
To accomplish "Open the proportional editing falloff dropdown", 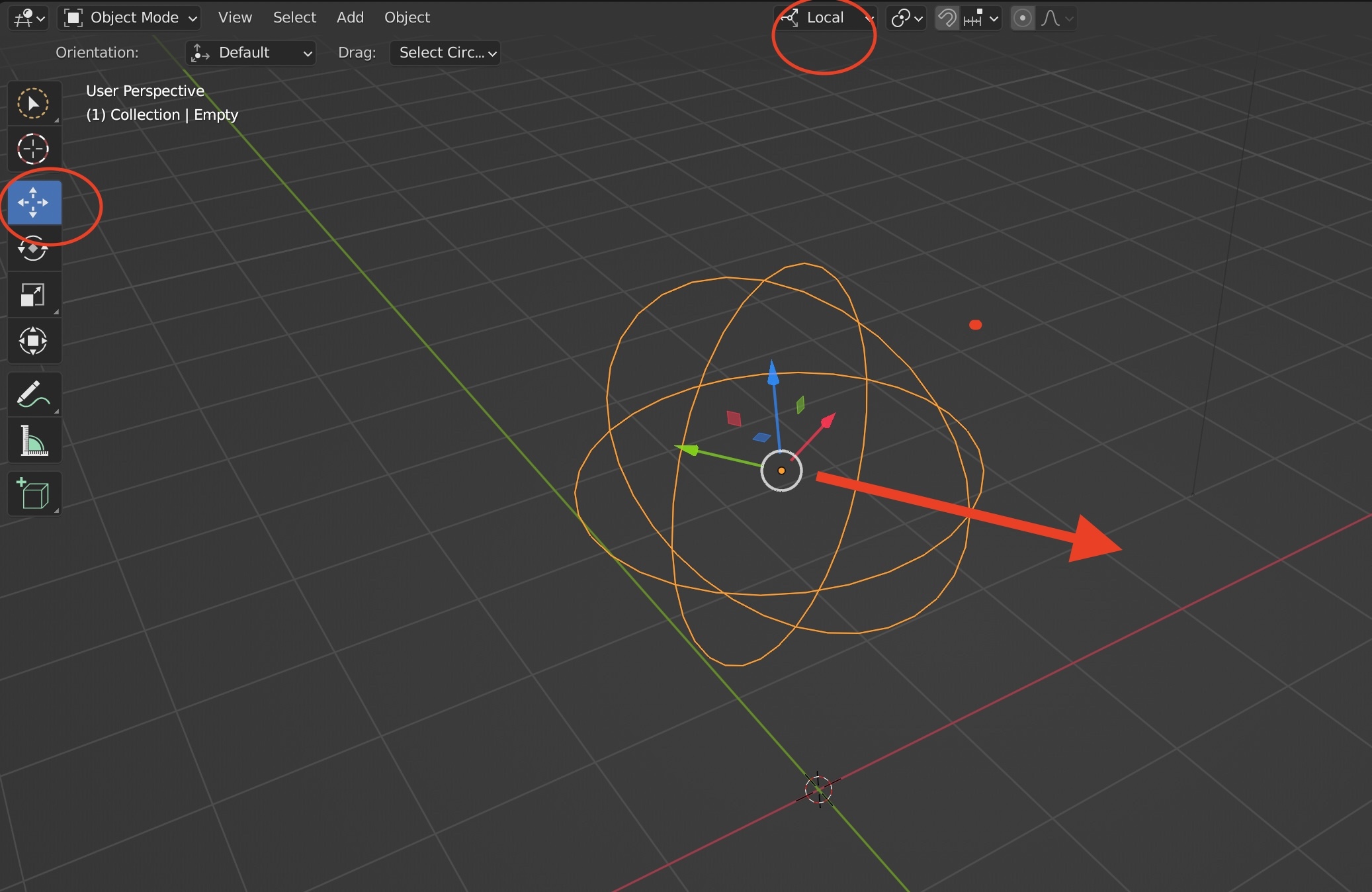I will [x=1056, y=18].
